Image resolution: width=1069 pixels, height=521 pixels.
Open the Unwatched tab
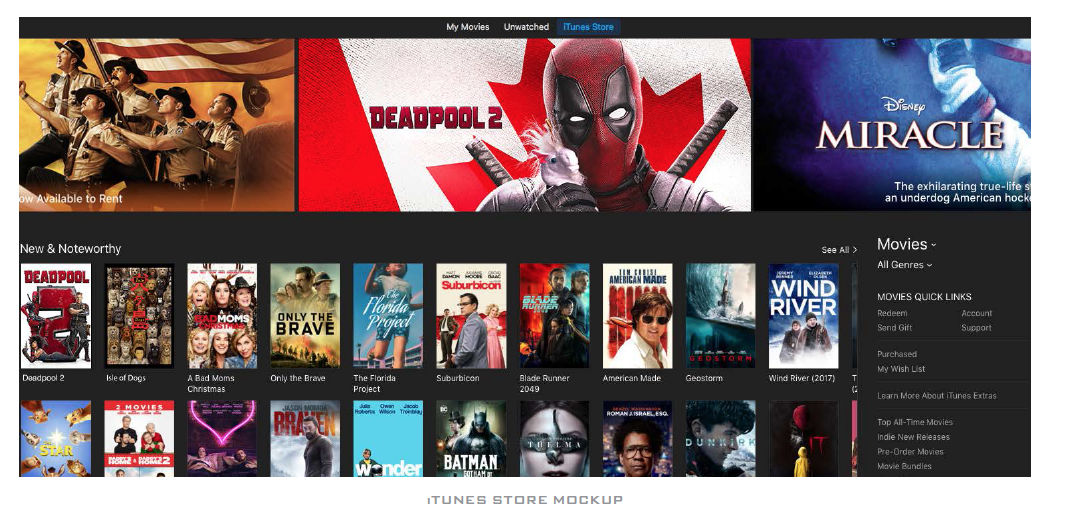point(526,27)
